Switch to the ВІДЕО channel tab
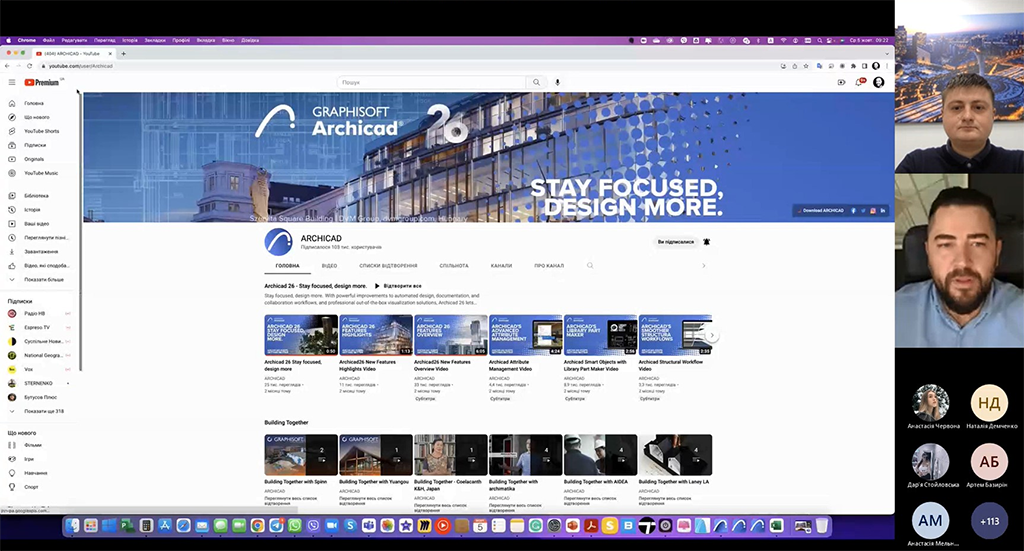1024x551 pixels. [x=329, y=266]
